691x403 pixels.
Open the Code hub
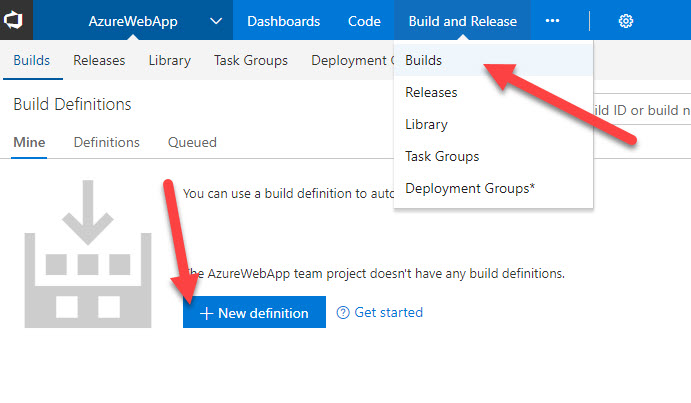coord(364,21)
